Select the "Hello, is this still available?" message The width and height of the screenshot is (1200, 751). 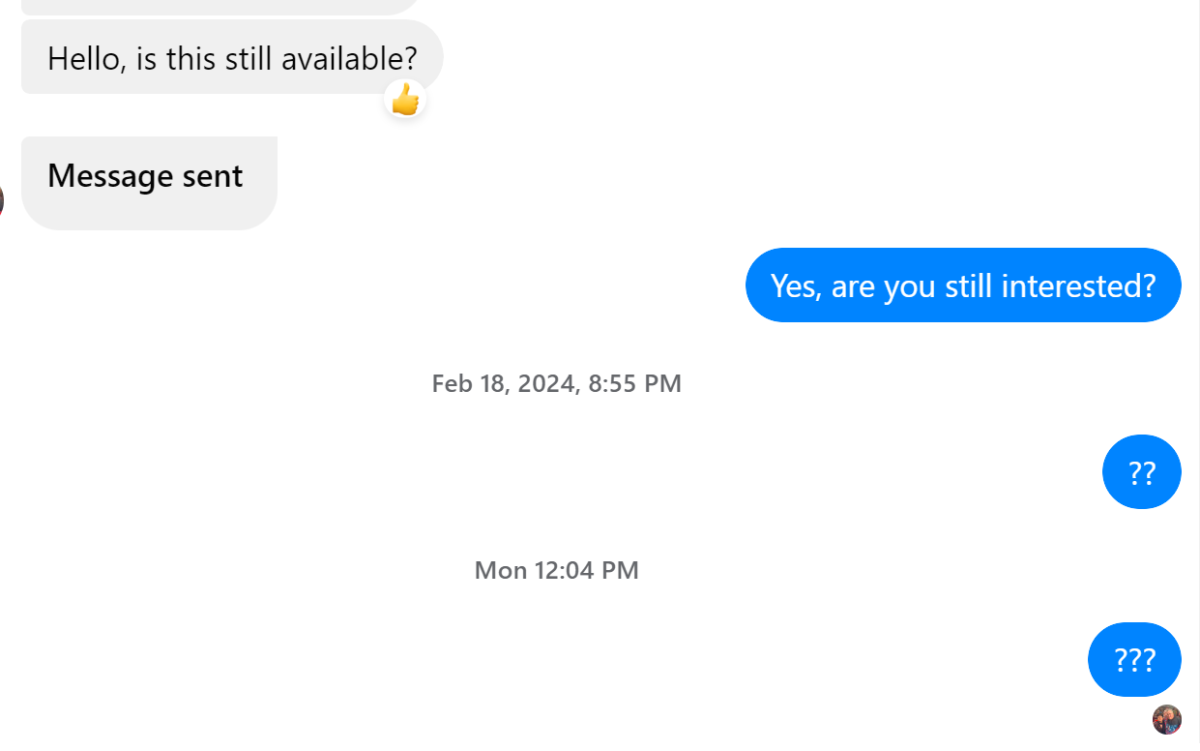coord(232,58)
